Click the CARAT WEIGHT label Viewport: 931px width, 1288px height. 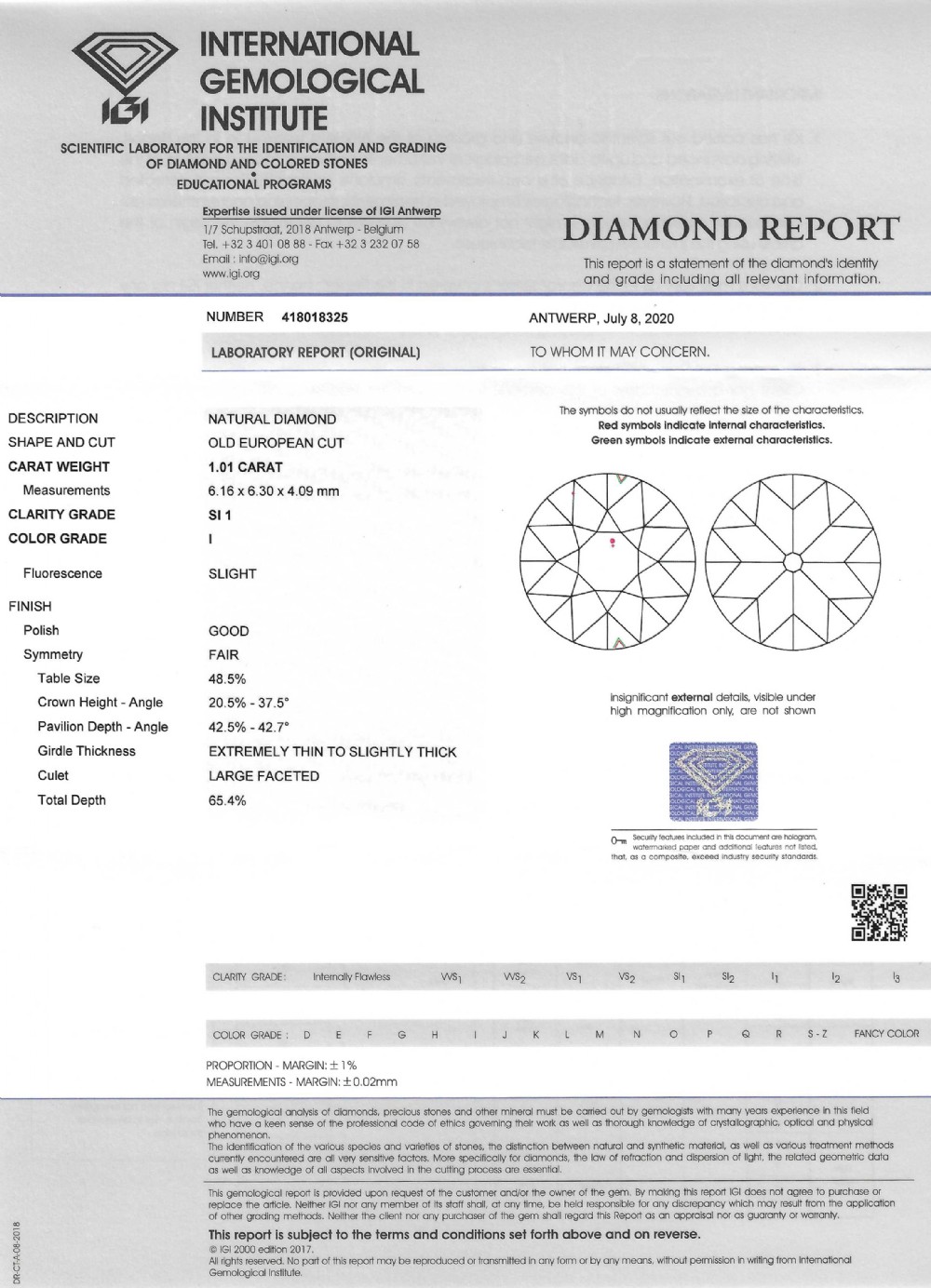[59, 466]
